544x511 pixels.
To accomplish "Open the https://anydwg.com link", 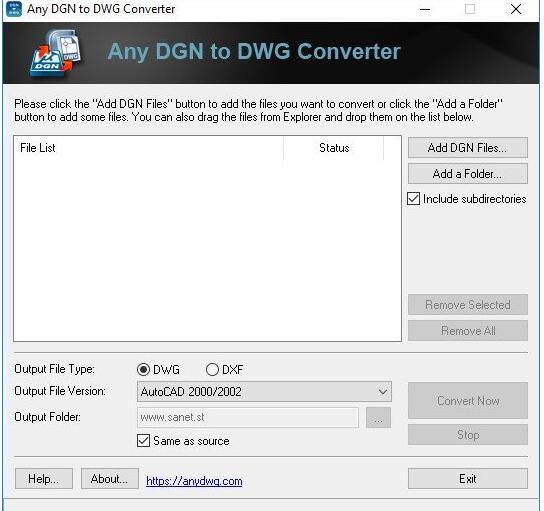I will [x=194, y=481].
